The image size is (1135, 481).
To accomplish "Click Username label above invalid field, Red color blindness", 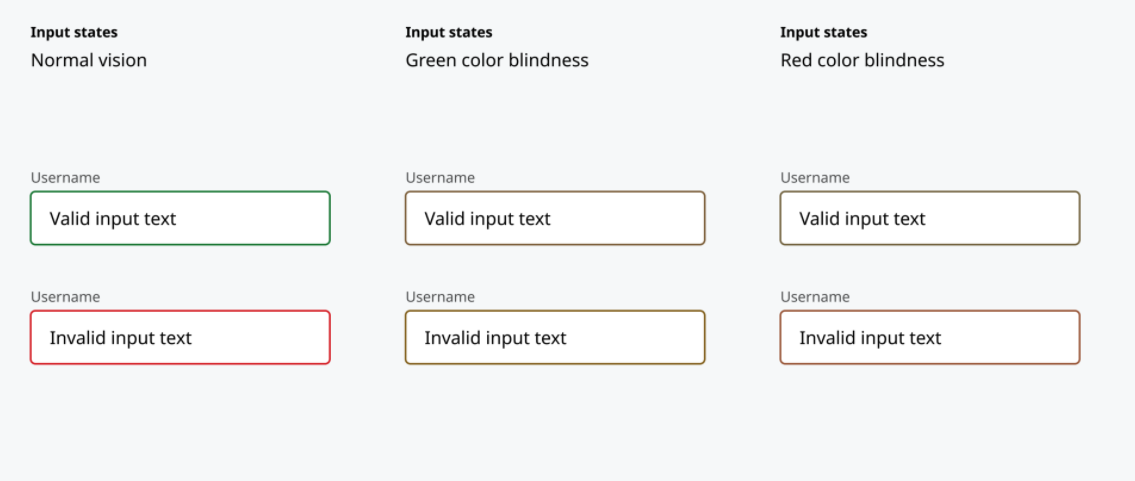I will [815, 297].
